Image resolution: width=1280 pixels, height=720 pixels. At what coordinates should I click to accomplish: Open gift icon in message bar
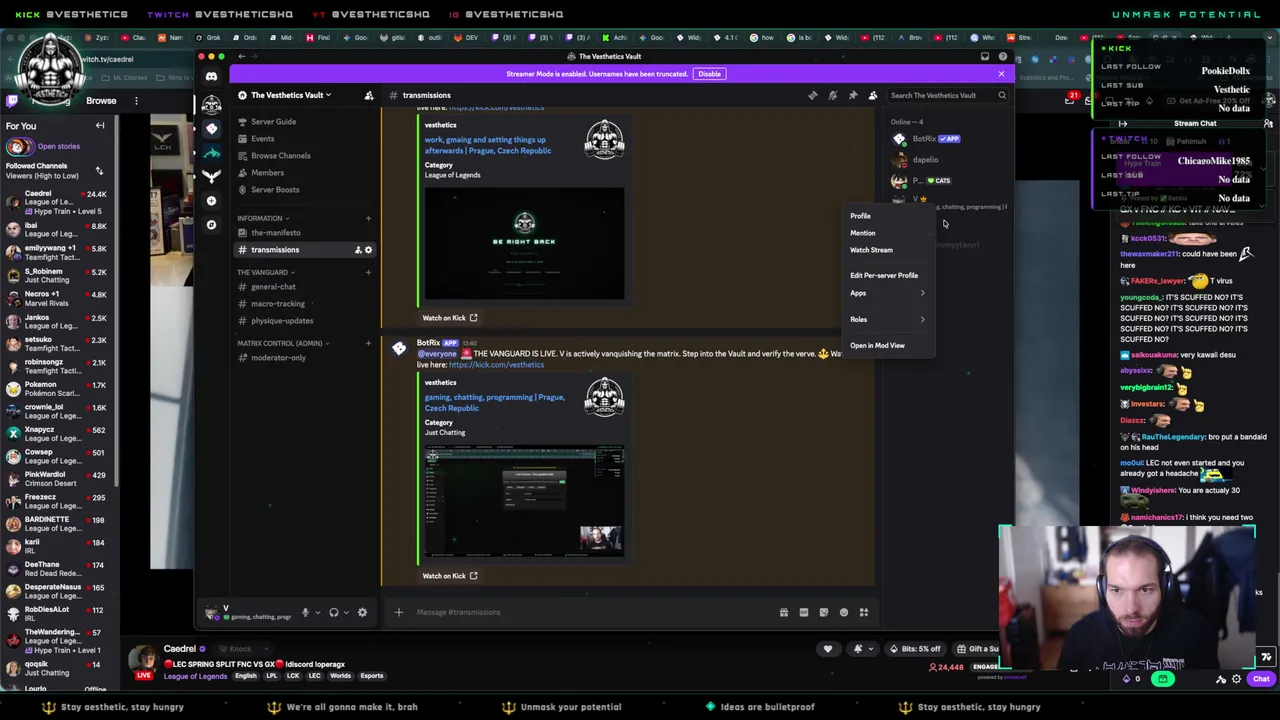pyautogui.click(x=783, y=612)
